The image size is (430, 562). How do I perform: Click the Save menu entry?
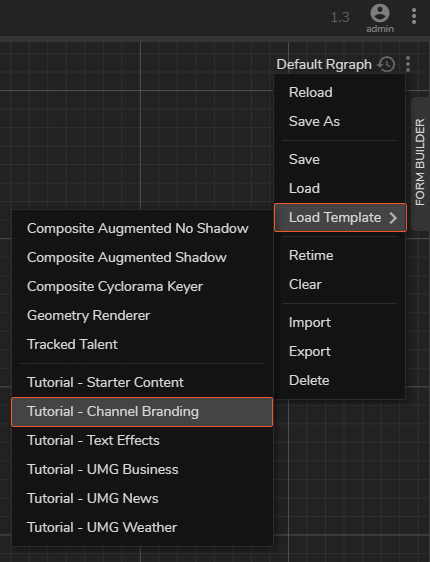[340, 159]
